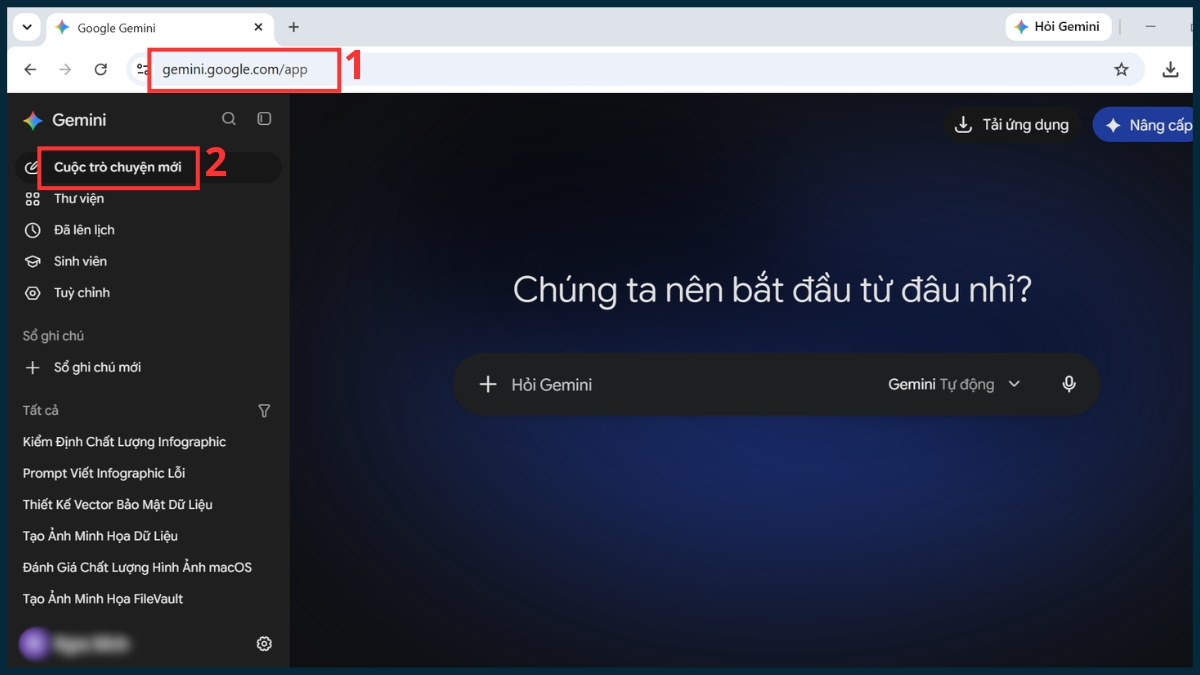Image resolution: width=1200 pixels, height=675 pixels.
Task: Click the microphone voice input icon
Action: [1069, 384]
